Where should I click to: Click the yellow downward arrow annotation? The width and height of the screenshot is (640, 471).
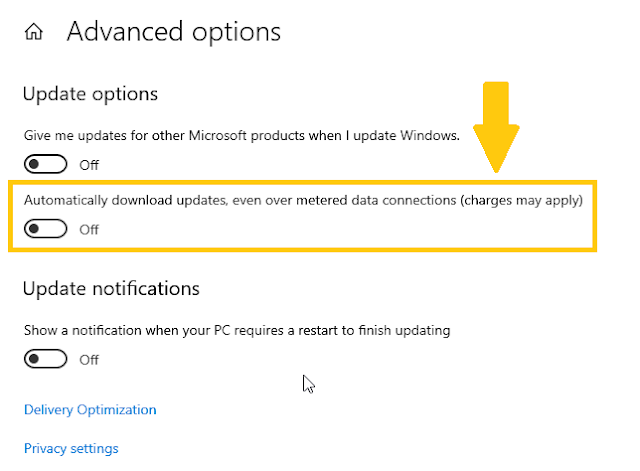tap(496, 127)
